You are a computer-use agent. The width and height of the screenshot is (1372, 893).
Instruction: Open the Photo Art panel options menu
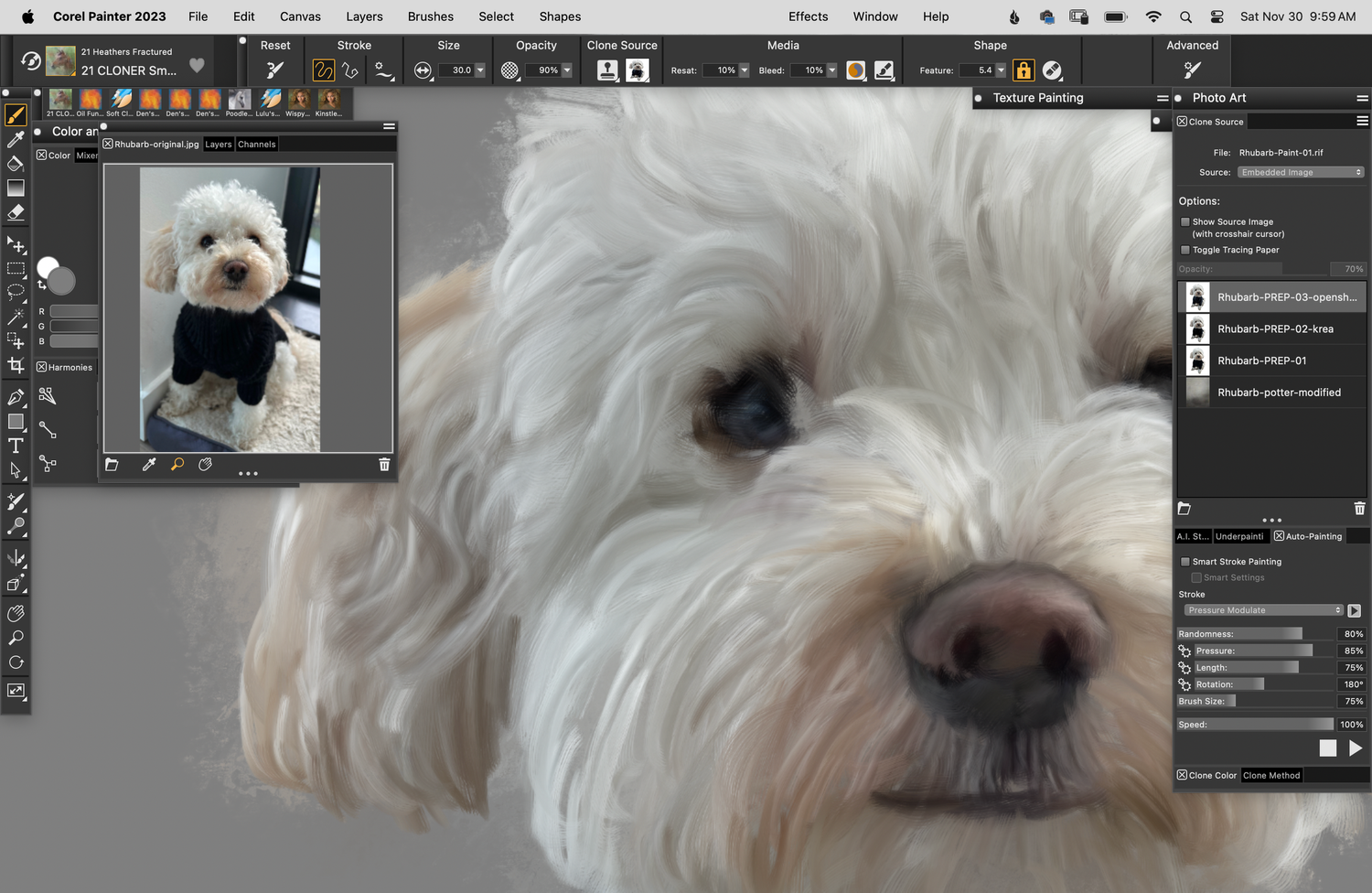click(x=1362, y=98)
